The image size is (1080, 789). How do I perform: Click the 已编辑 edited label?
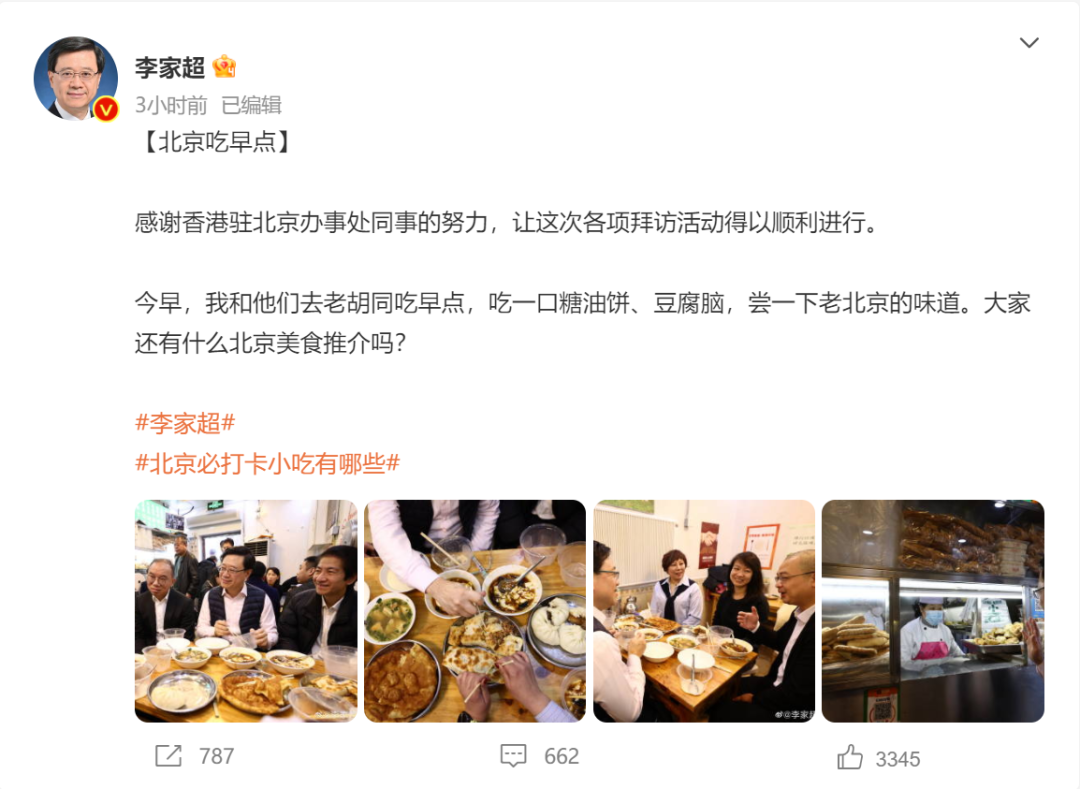coord(251,105)
